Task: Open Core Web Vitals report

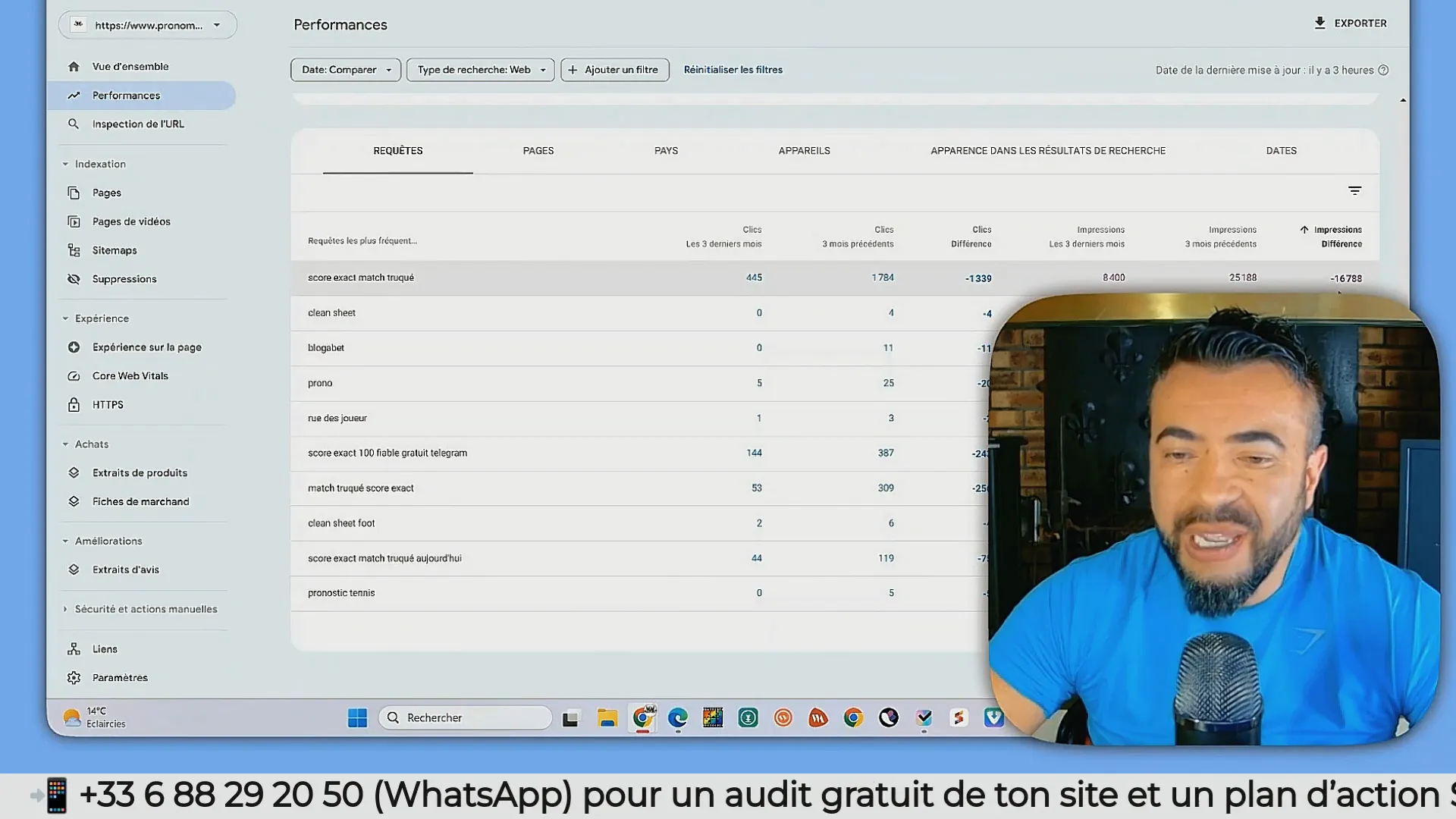Action: point(130,376)
